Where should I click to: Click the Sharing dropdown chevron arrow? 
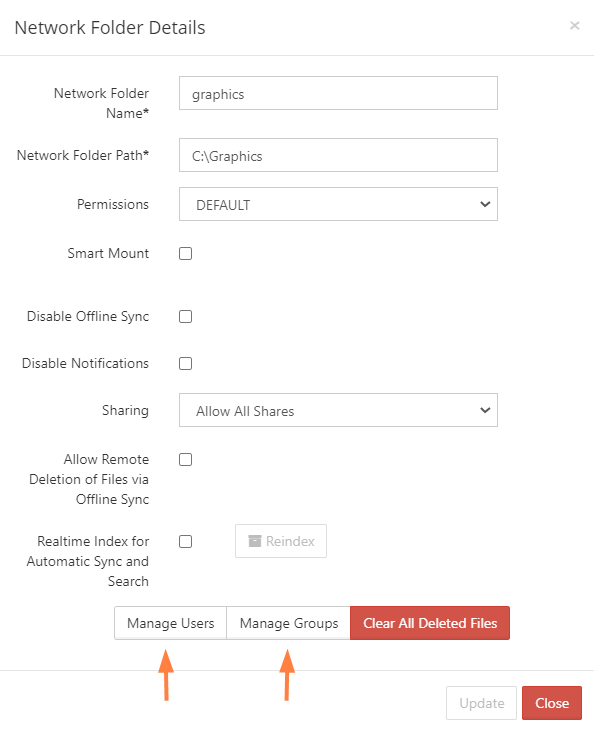click(485, 410)
